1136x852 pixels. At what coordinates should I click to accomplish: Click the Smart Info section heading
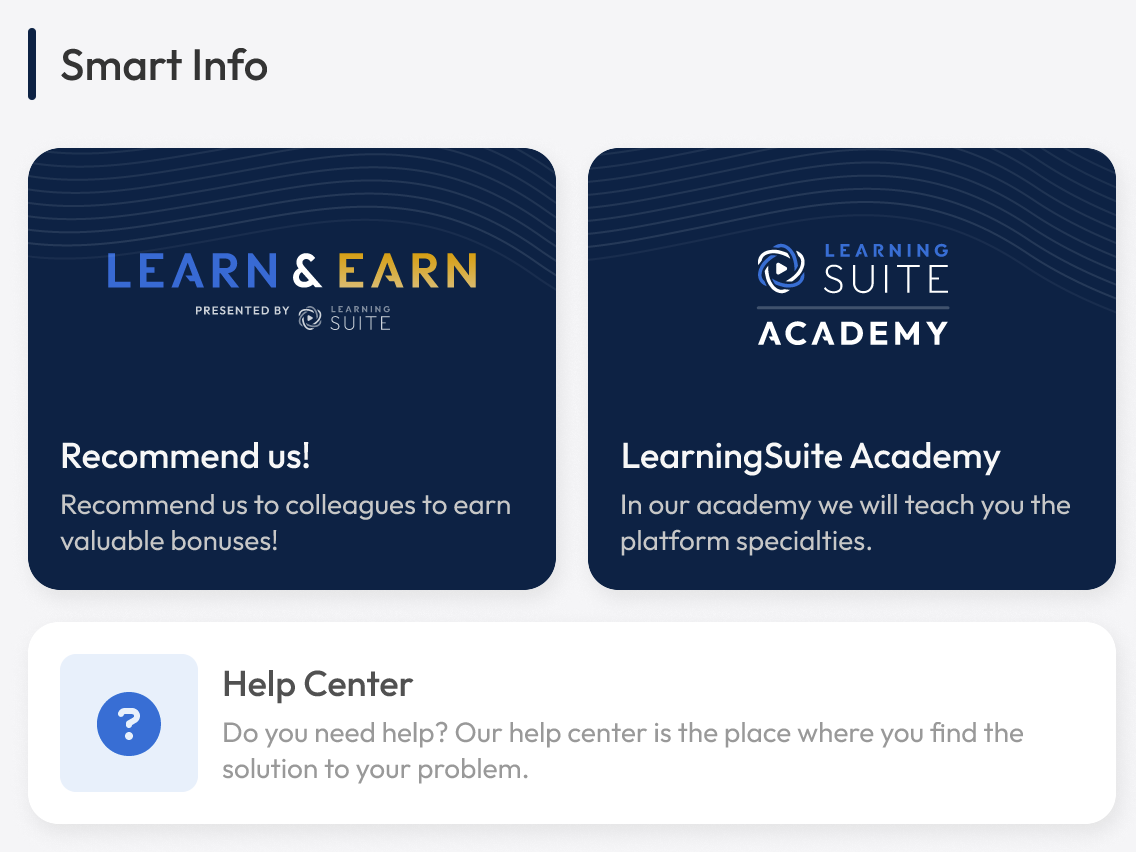[164, 65]
